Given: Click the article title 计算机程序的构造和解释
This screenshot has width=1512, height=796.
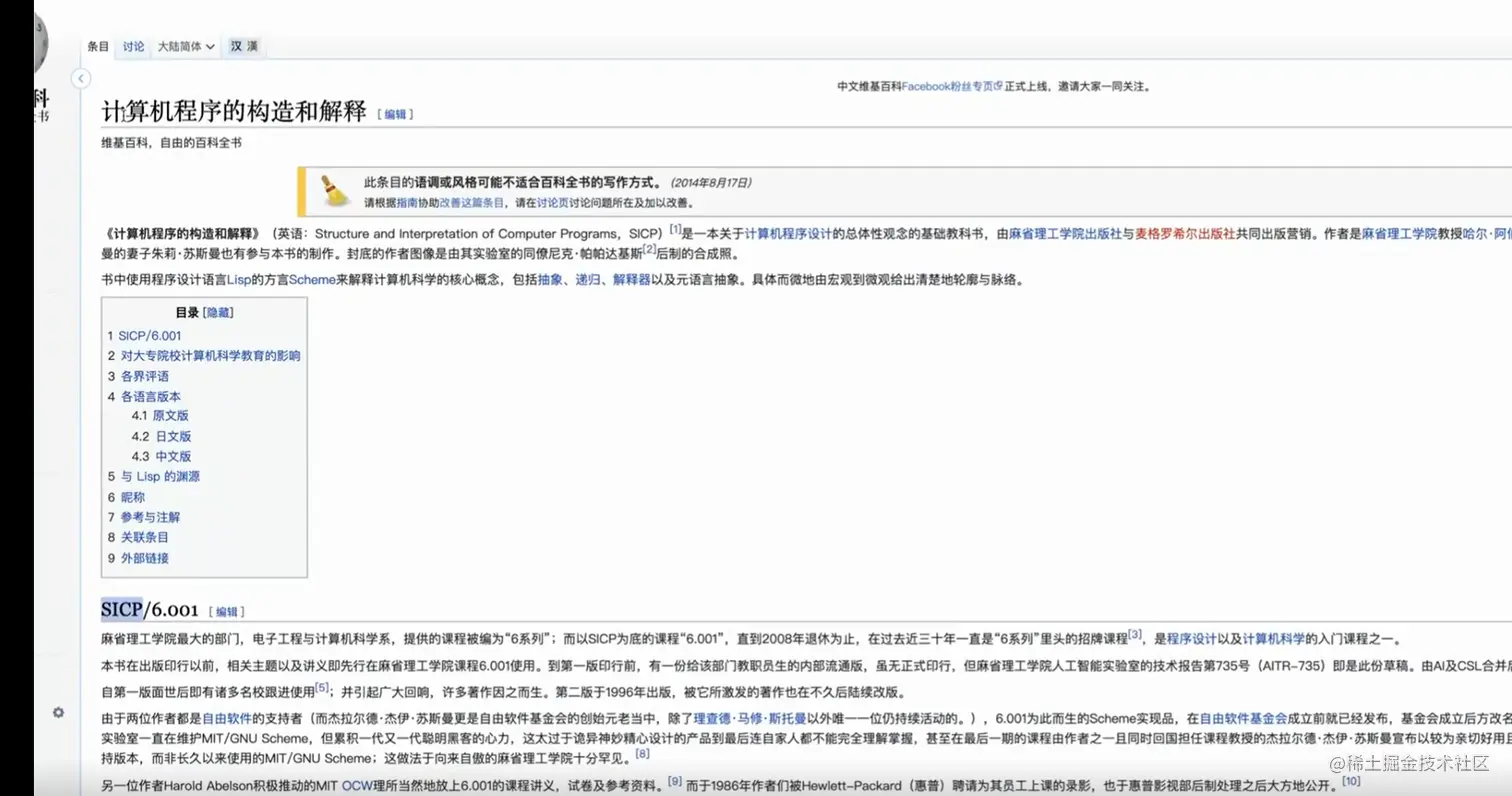Looking at the screenshot, I should coord(234,111).
